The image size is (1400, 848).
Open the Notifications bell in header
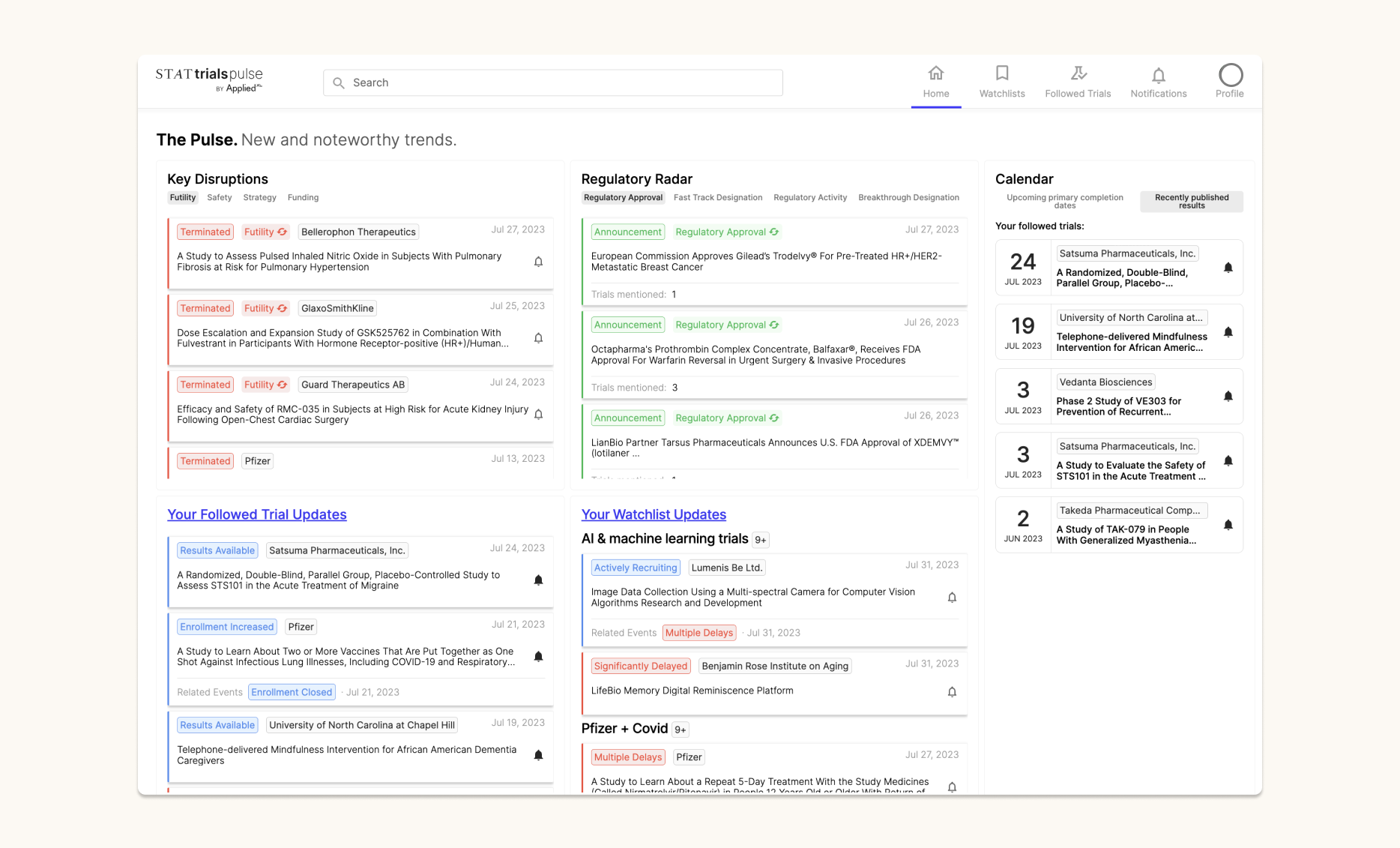point(1158,76)
